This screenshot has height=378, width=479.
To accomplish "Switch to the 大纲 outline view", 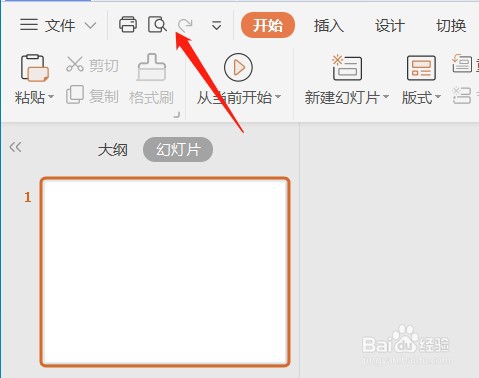I will point(113,150).
